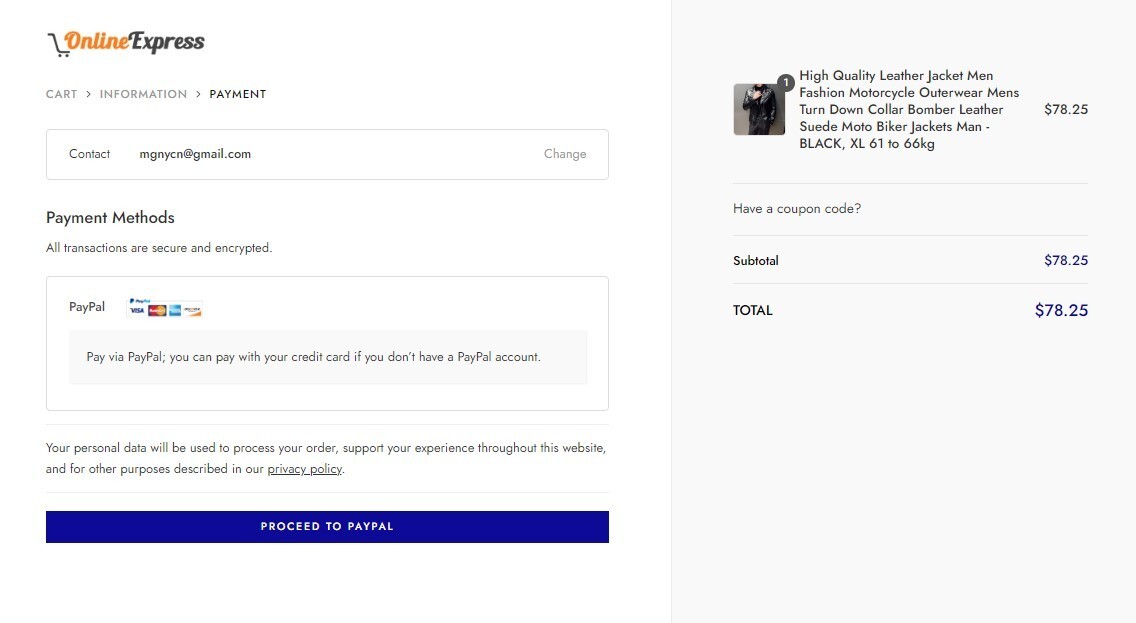Click the contact email mgnycn@gmail.com
Screen dimensions: 1136x623
(x=195, y=154)
